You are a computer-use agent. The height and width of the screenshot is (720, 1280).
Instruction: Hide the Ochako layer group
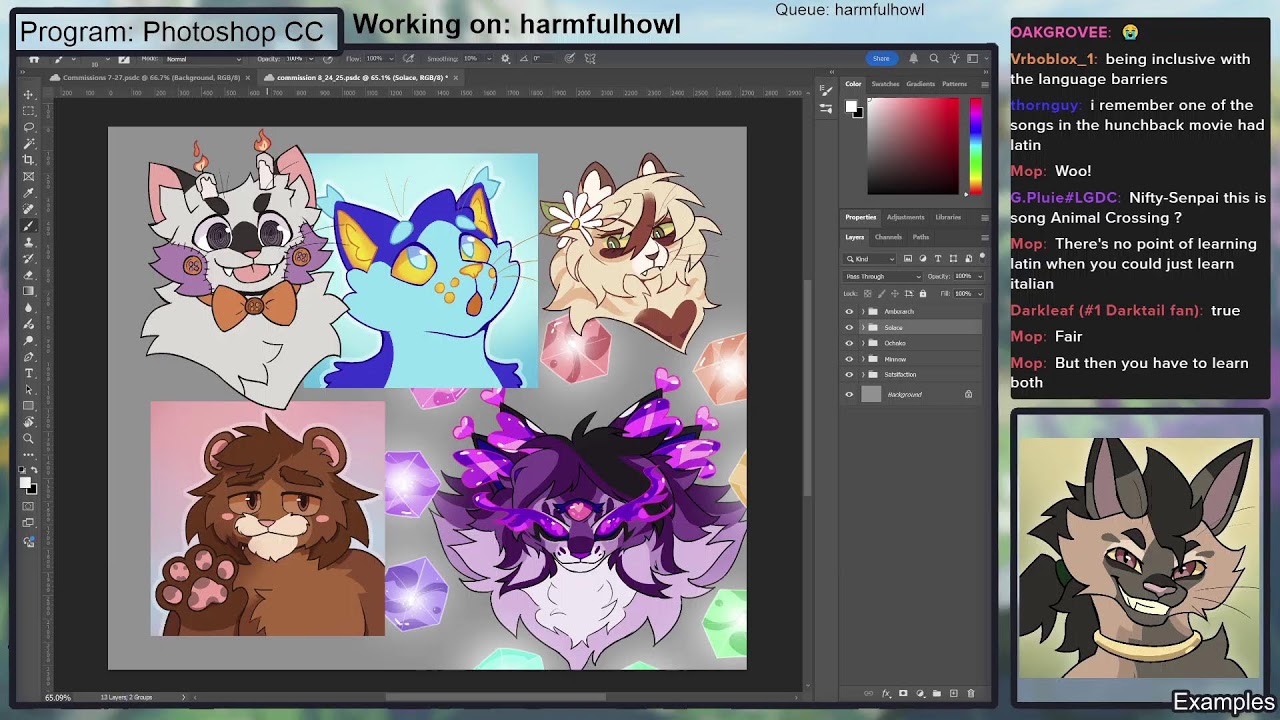pos(849,343)
